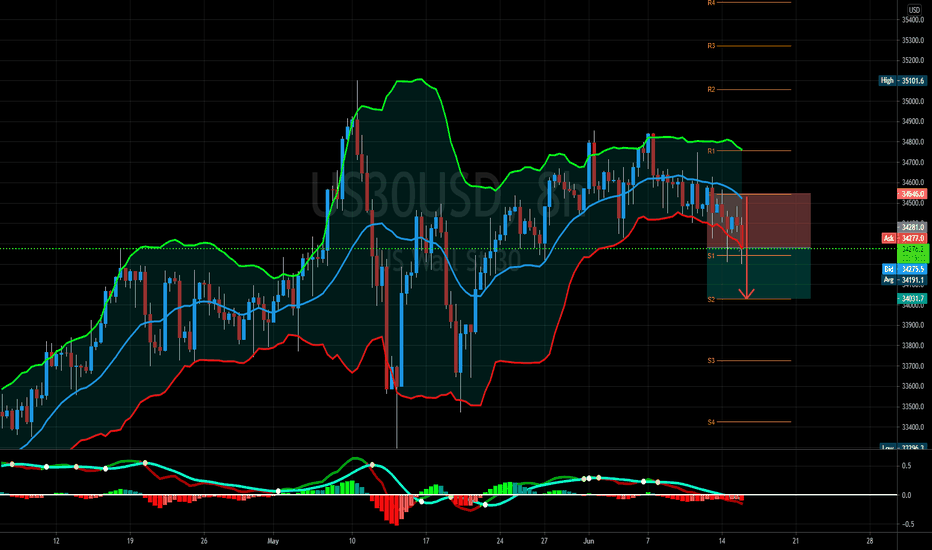This screenshot has width=932, height=550.
Task: Click the 35300.0 price axis tick
Action: click(913, 40)
